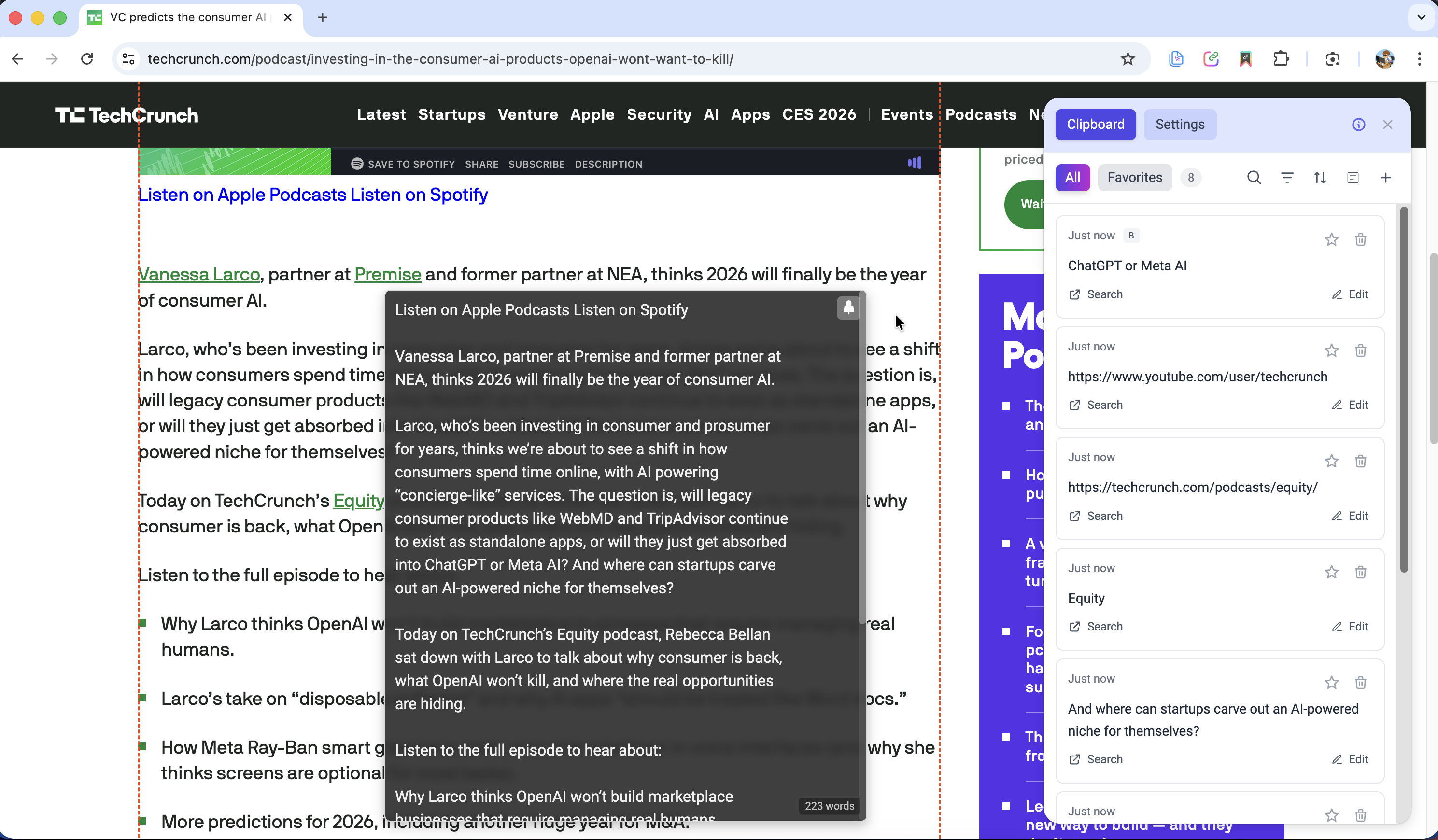Open the Vanessa Larco link
The width and height of the screenshot is (1438, 840).
199,275
